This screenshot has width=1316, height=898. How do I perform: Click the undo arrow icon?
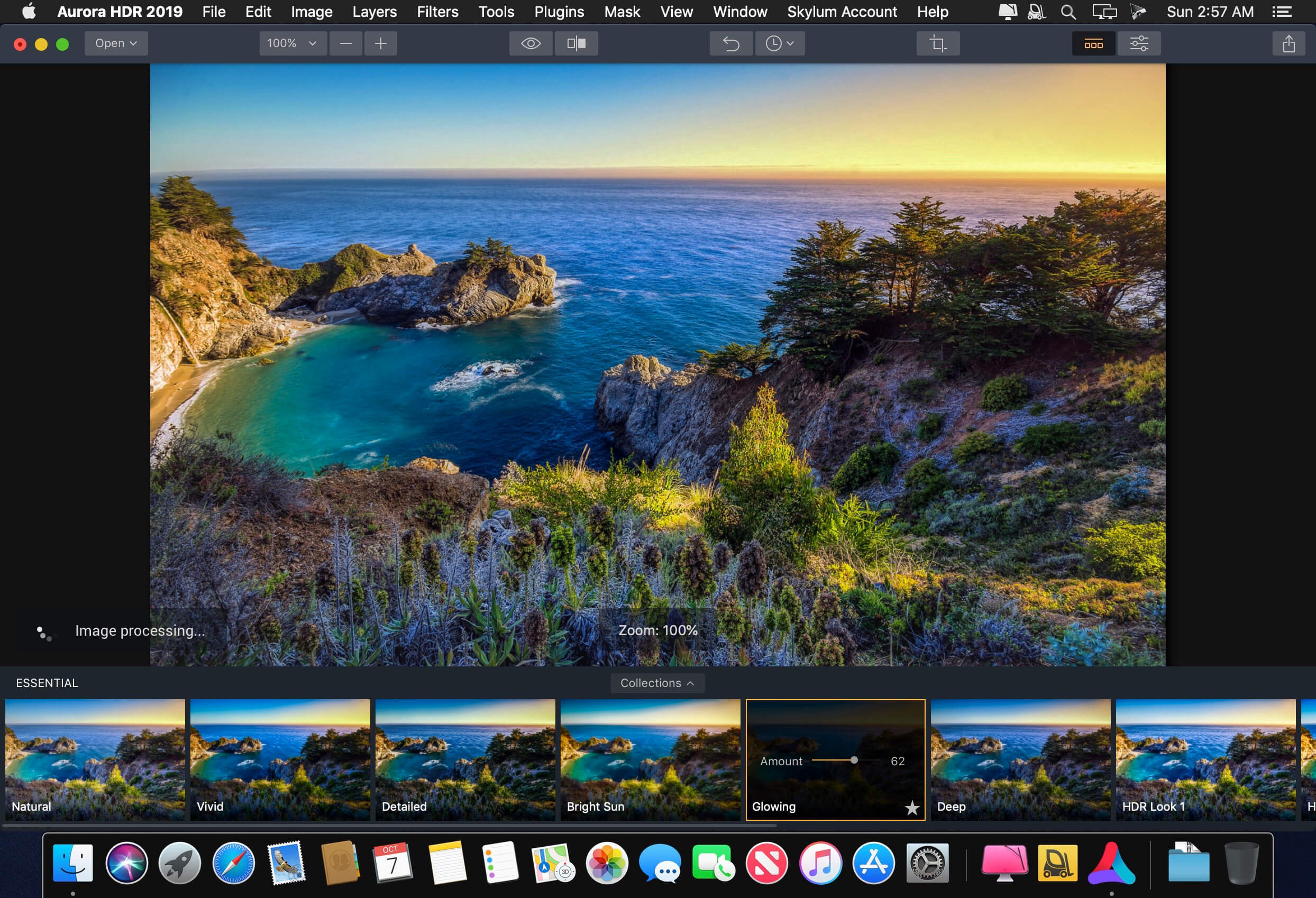[x=731, y=43]
